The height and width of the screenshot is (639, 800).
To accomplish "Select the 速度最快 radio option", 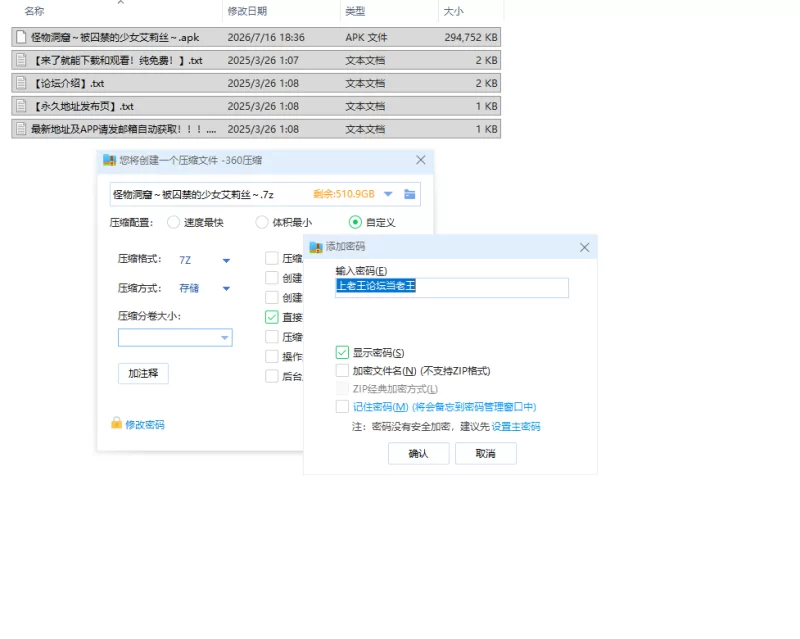I will pyautogui.click(x=173, y=222).
